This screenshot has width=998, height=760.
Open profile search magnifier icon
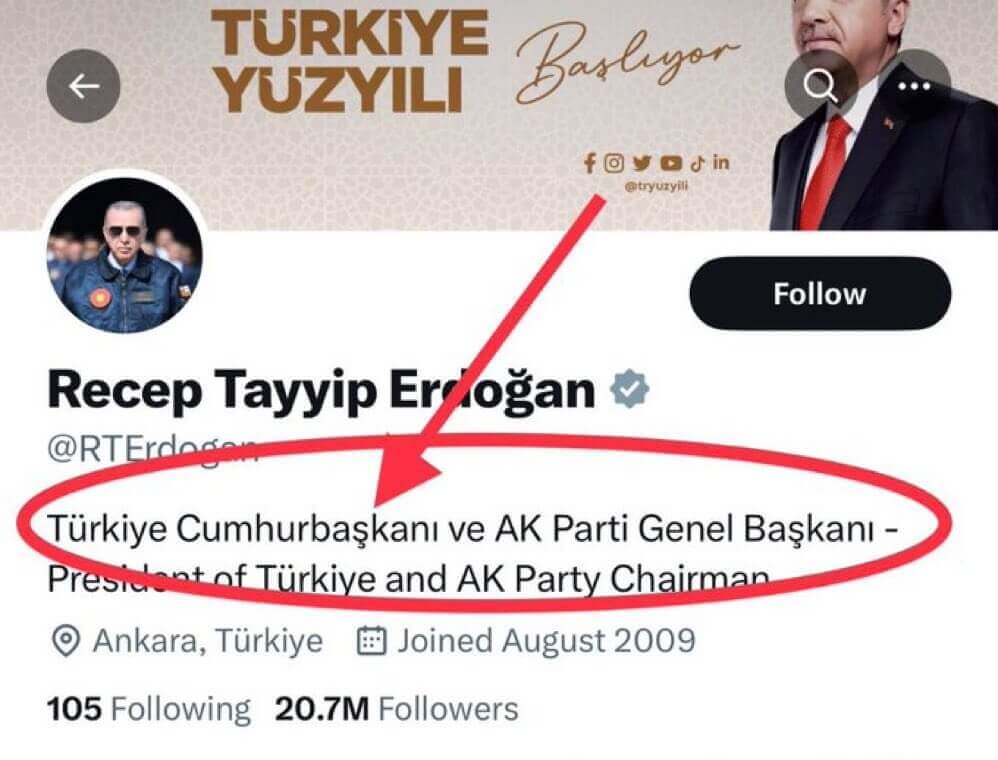821,85
